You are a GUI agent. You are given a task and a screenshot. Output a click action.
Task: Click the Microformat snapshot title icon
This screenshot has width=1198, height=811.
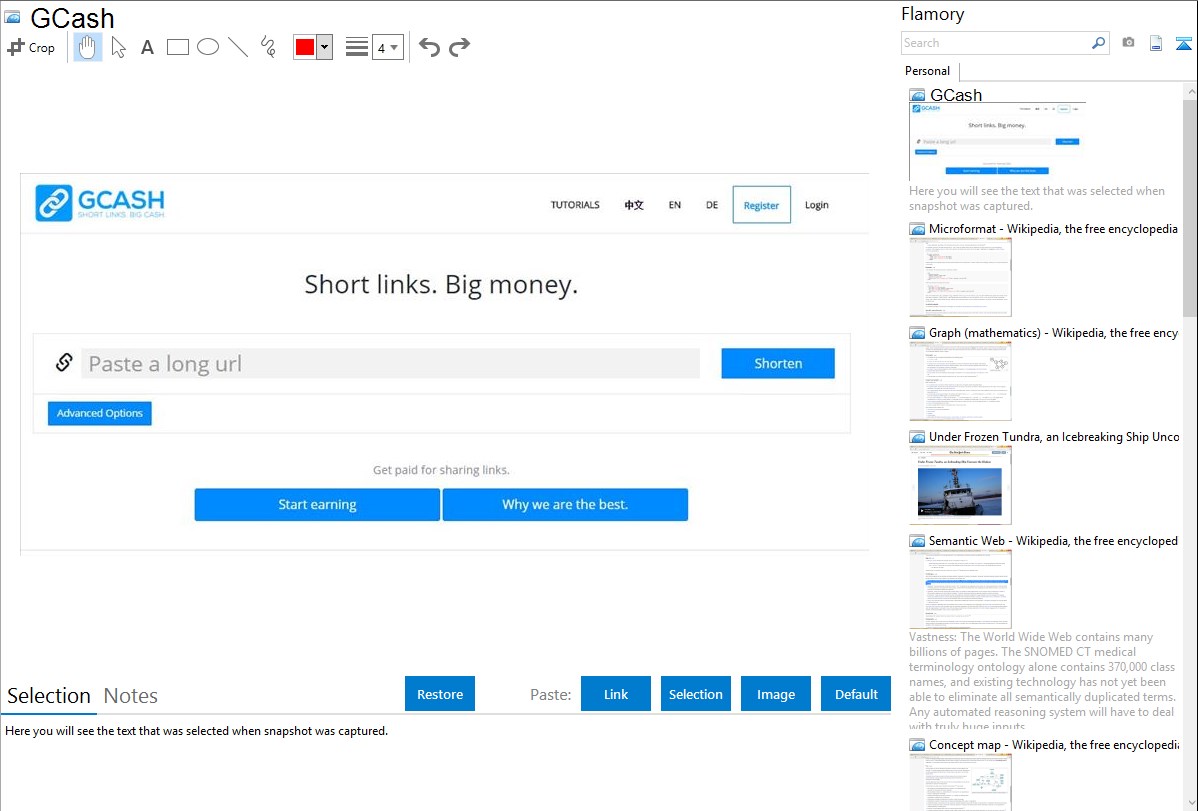click(918, 229)
